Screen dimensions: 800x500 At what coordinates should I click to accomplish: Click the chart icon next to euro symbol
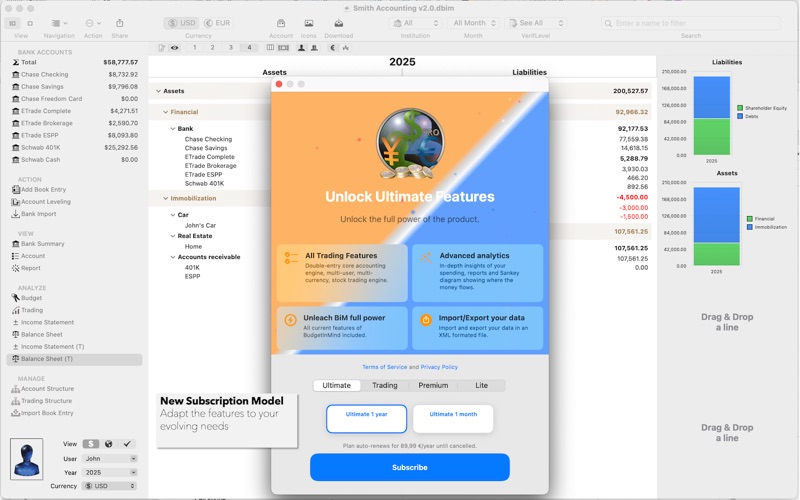pos(346,47)
